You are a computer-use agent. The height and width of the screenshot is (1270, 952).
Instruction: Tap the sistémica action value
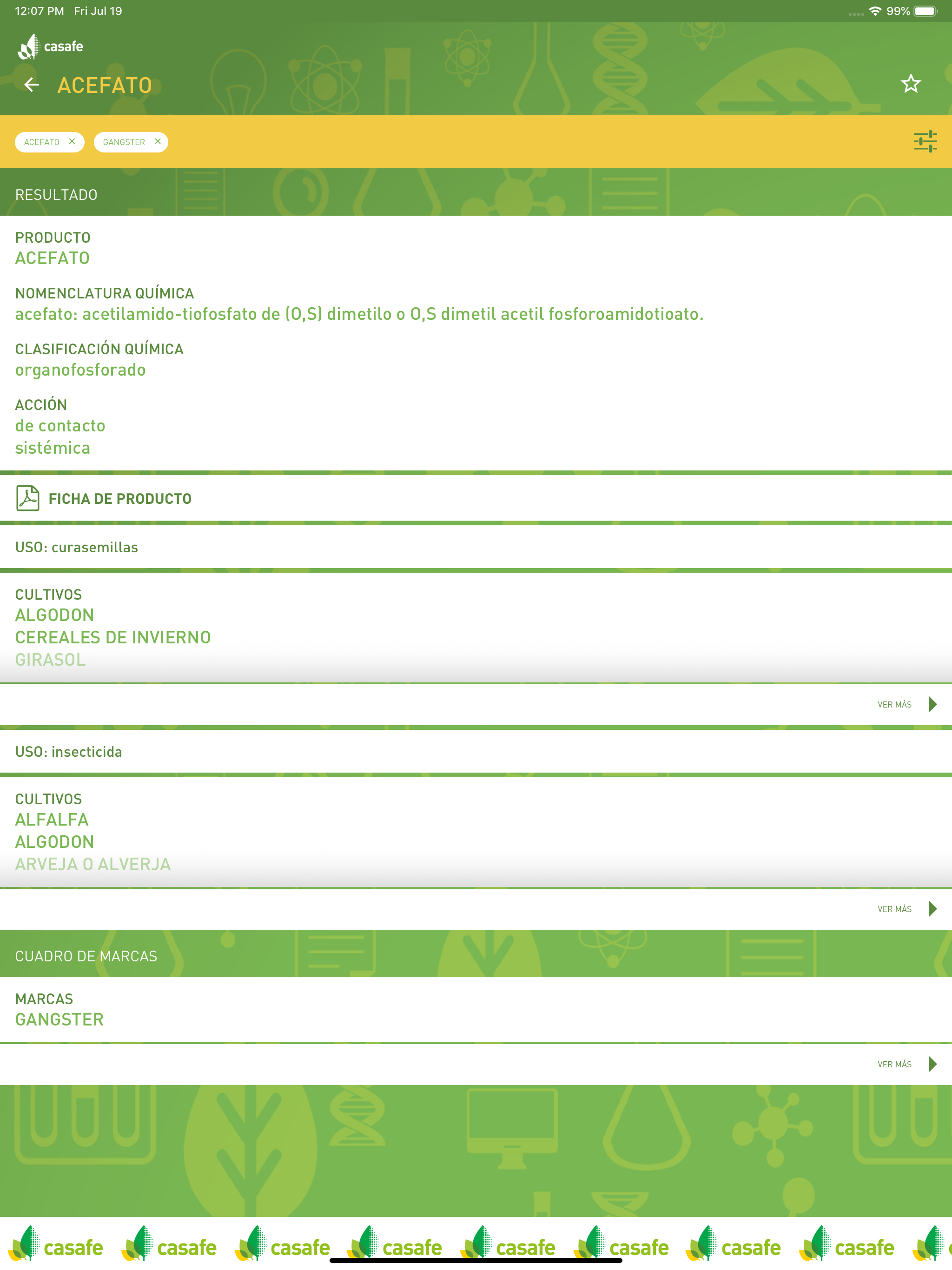pyautogui.click(x=53, y=448)
